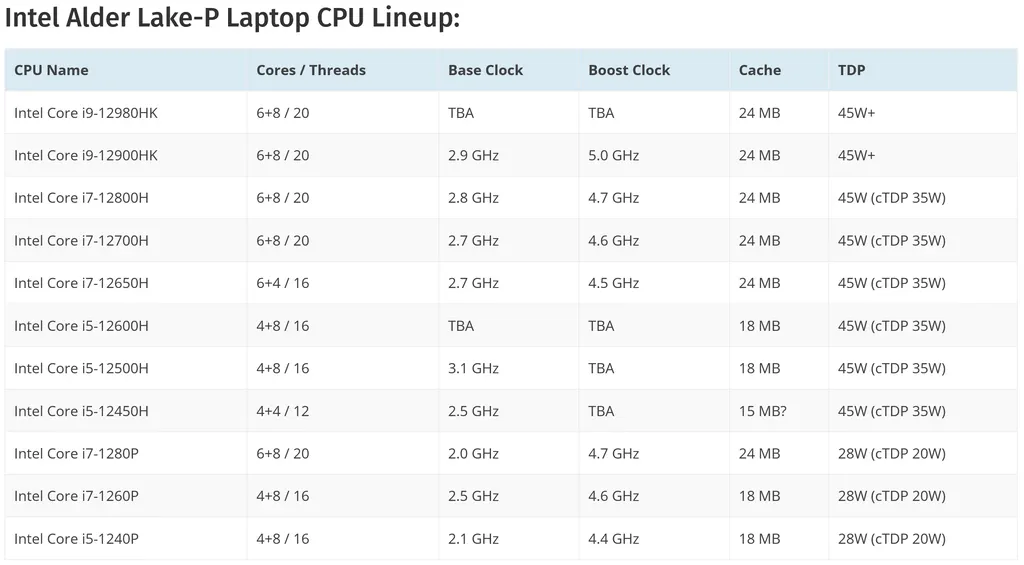Click the TDP column header
1024x565 pixels.
point(852,70)
